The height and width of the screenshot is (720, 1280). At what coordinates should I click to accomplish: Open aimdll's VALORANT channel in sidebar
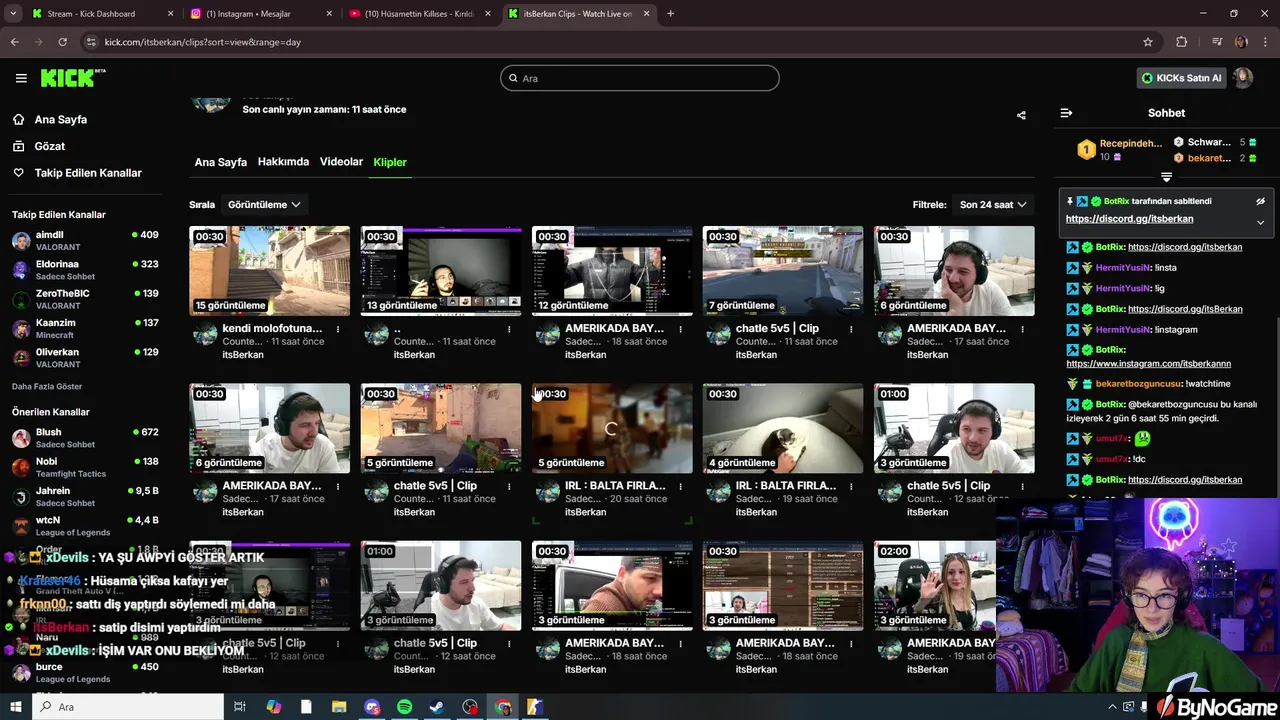85,240
